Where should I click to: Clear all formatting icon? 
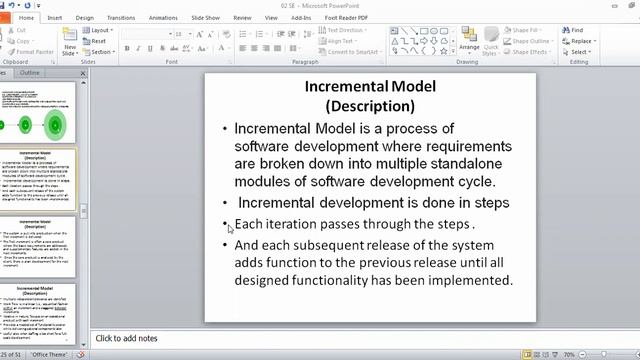coord(227,35)
